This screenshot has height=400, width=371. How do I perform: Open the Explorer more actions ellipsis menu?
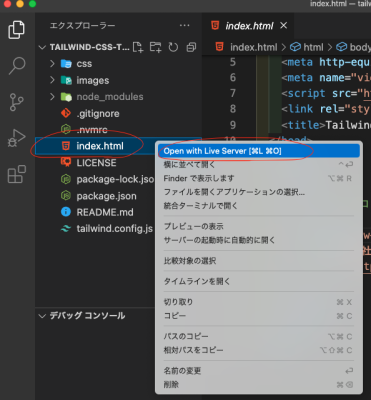click(x=184, y=26)
